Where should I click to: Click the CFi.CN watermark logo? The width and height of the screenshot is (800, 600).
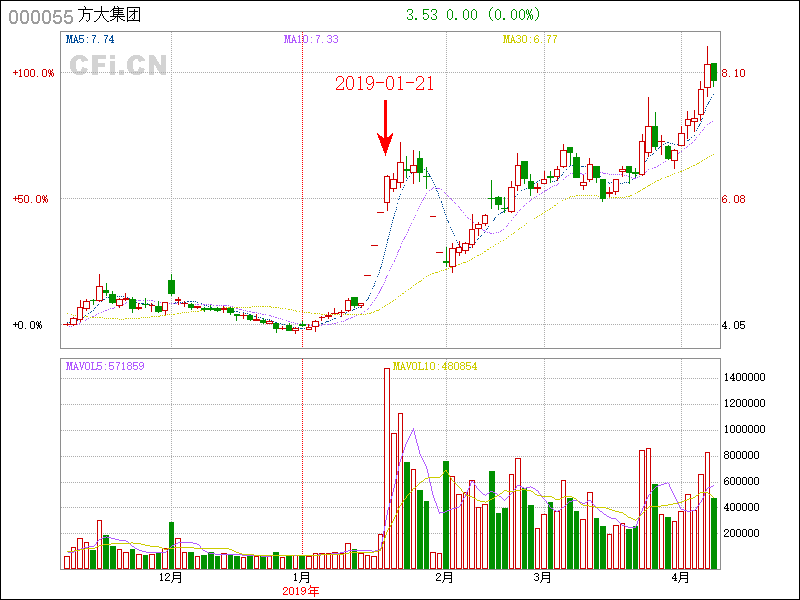pos(117,66)
